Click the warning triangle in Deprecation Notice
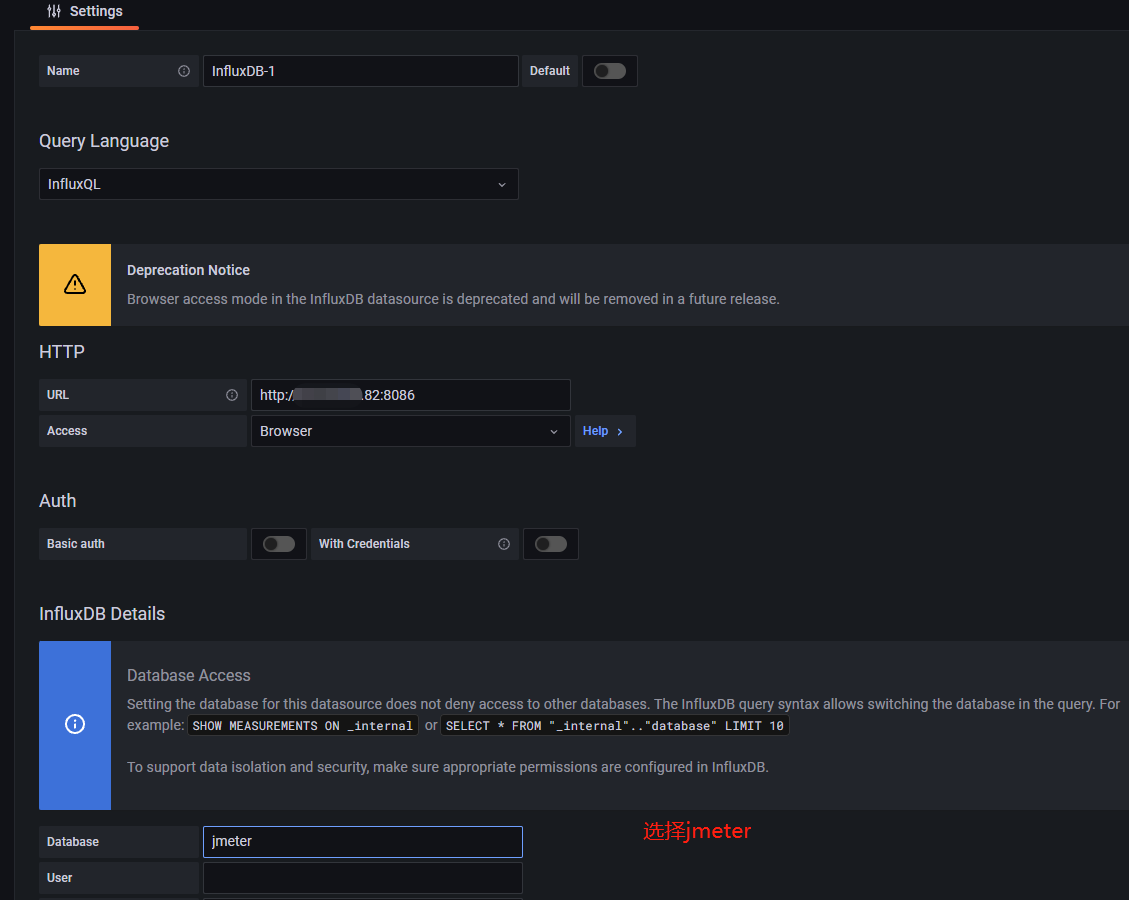1129x900 pixels. pyautogui.click(x=75, y=285)
